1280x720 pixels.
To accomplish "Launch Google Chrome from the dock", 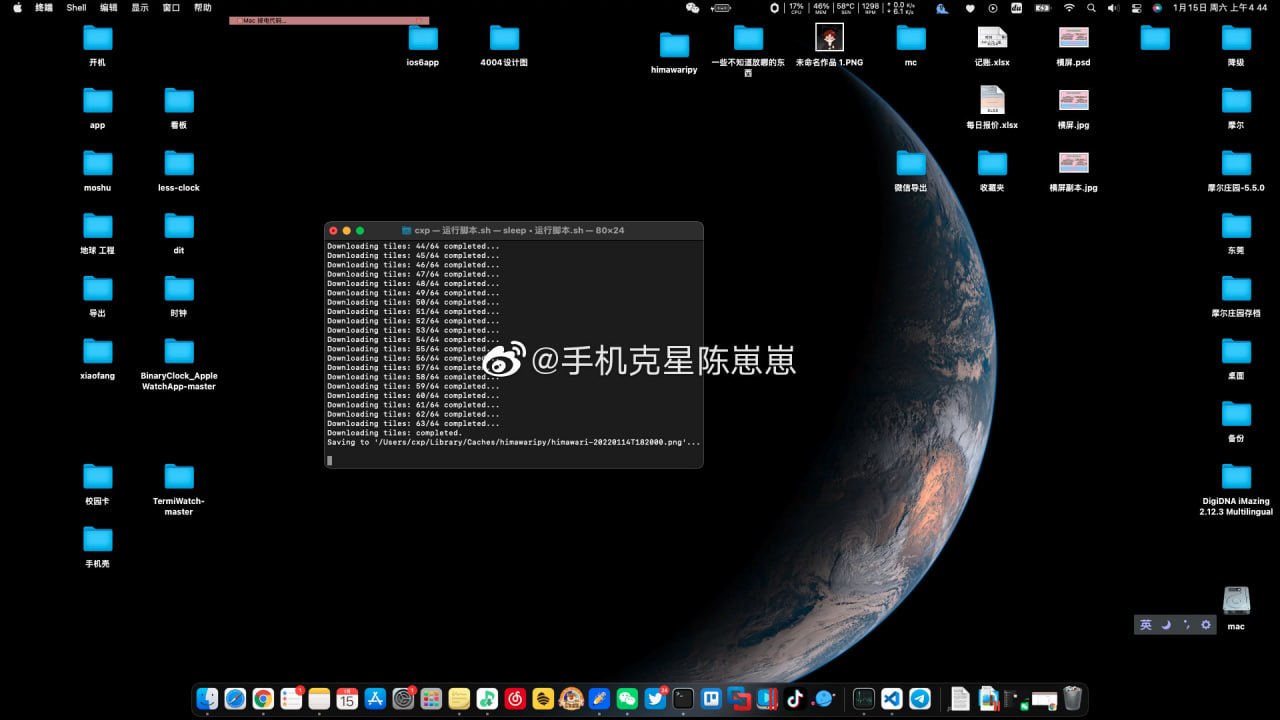I will [263, 699].
